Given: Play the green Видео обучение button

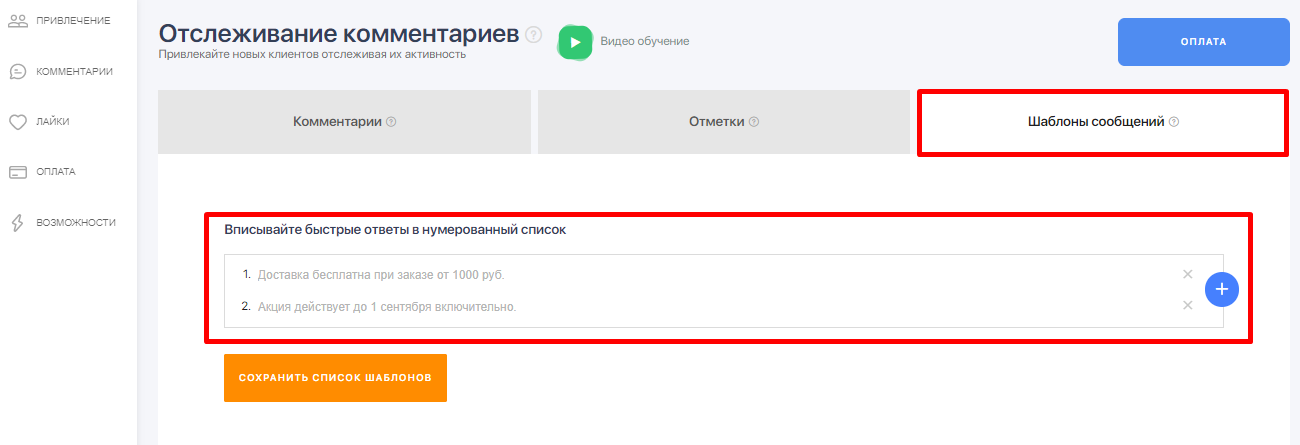Looking at the screenshot, I should pos(575,42).
